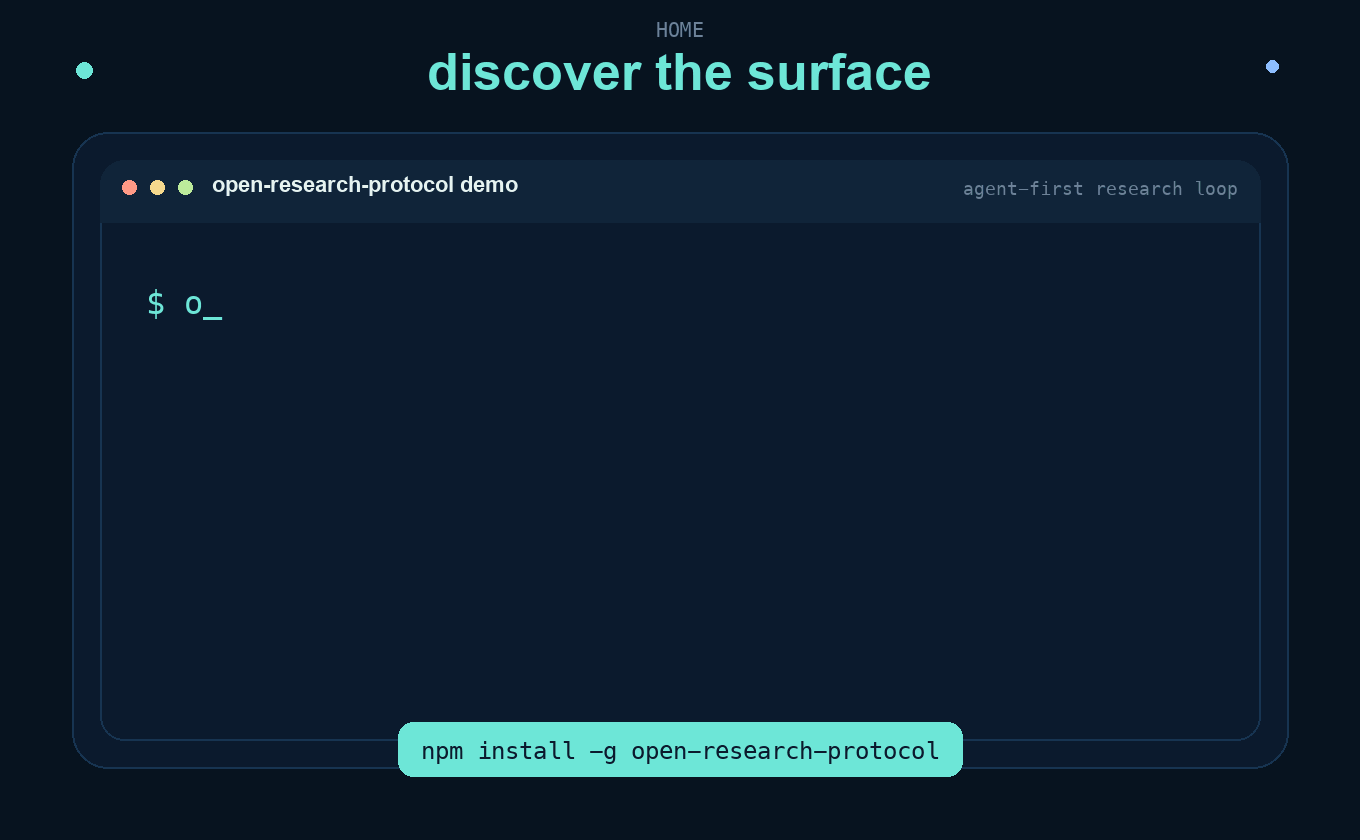Viewport: 1360px width, 840px height.
Task: Select the teal dot near the top left
Action: (85, 70)
